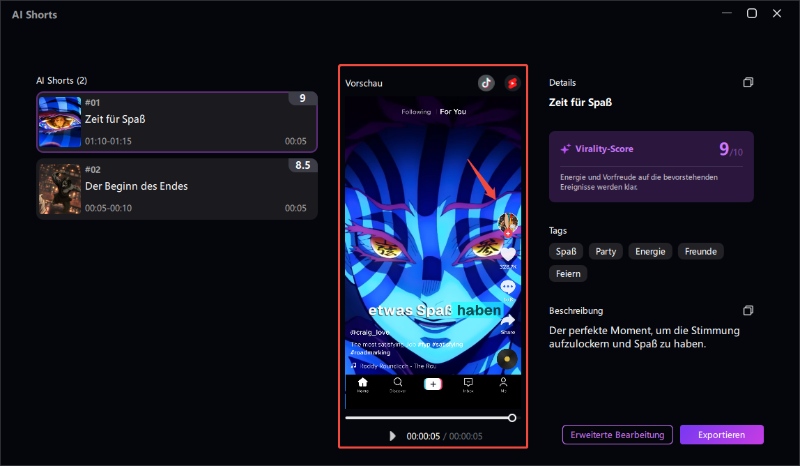Close the AI Shorts window
Viewport: 800px width, 466px height.
[x=777, y=13]
